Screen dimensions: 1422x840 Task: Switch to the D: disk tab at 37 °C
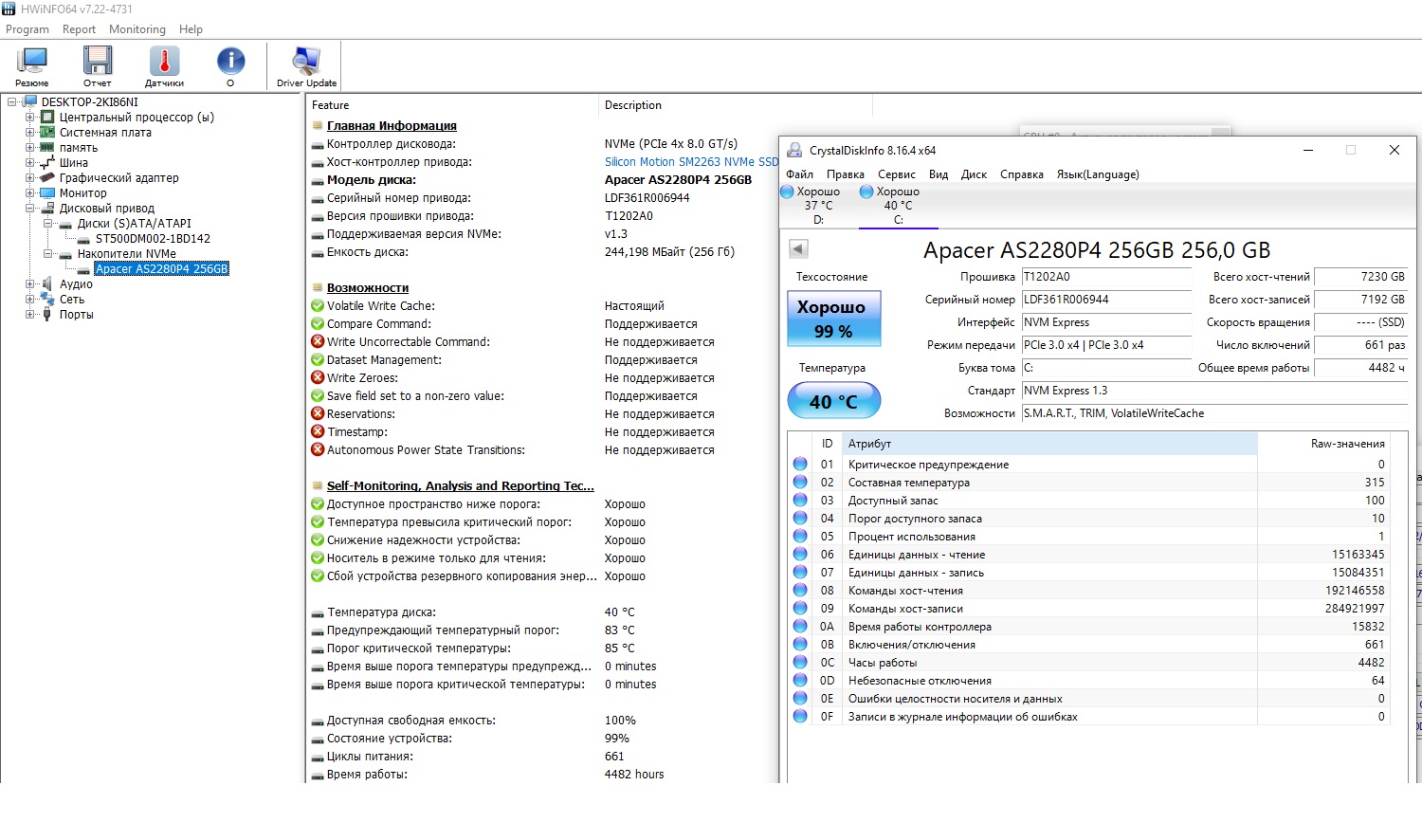pos(818,205)
